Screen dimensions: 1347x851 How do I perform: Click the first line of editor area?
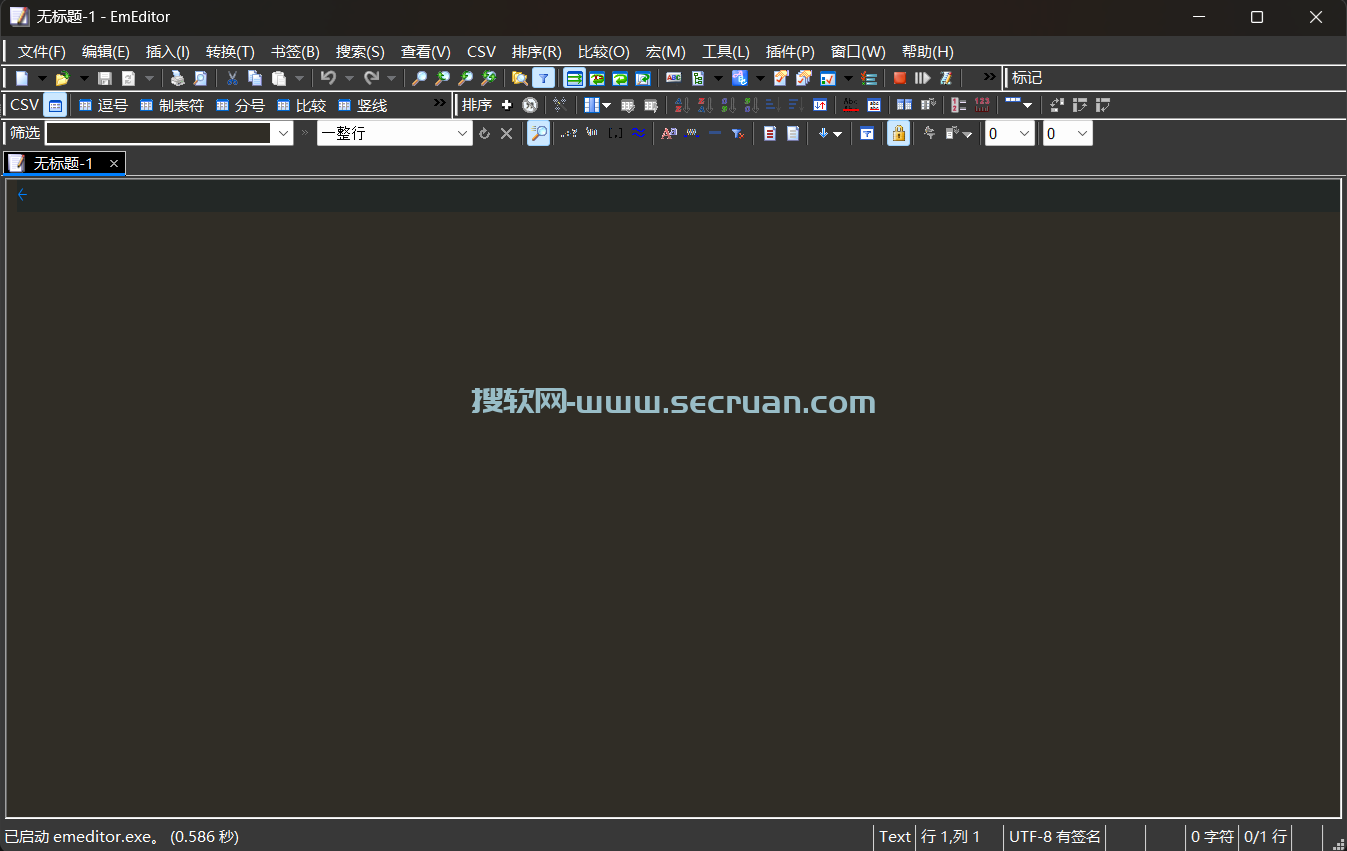coord(678,195)
